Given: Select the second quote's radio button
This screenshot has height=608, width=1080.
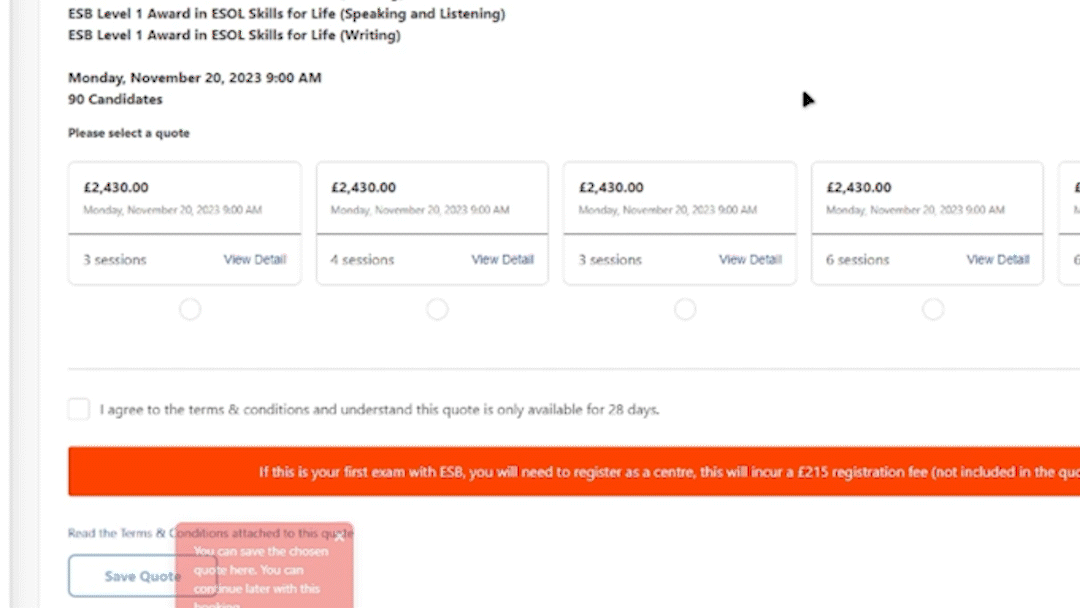Looking at the screenshot, I should [437, 310].
